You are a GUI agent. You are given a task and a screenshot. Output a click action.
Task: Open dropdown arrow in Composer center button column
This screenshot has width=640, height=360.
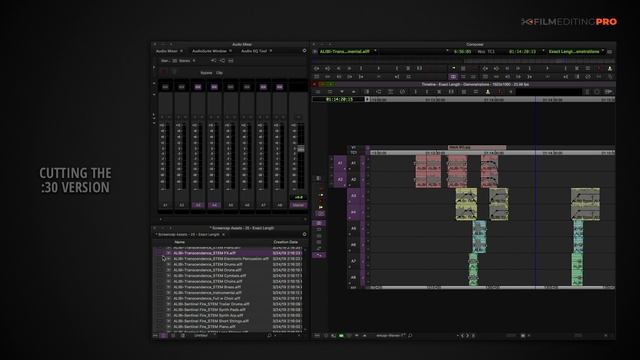tap(453, 68)
